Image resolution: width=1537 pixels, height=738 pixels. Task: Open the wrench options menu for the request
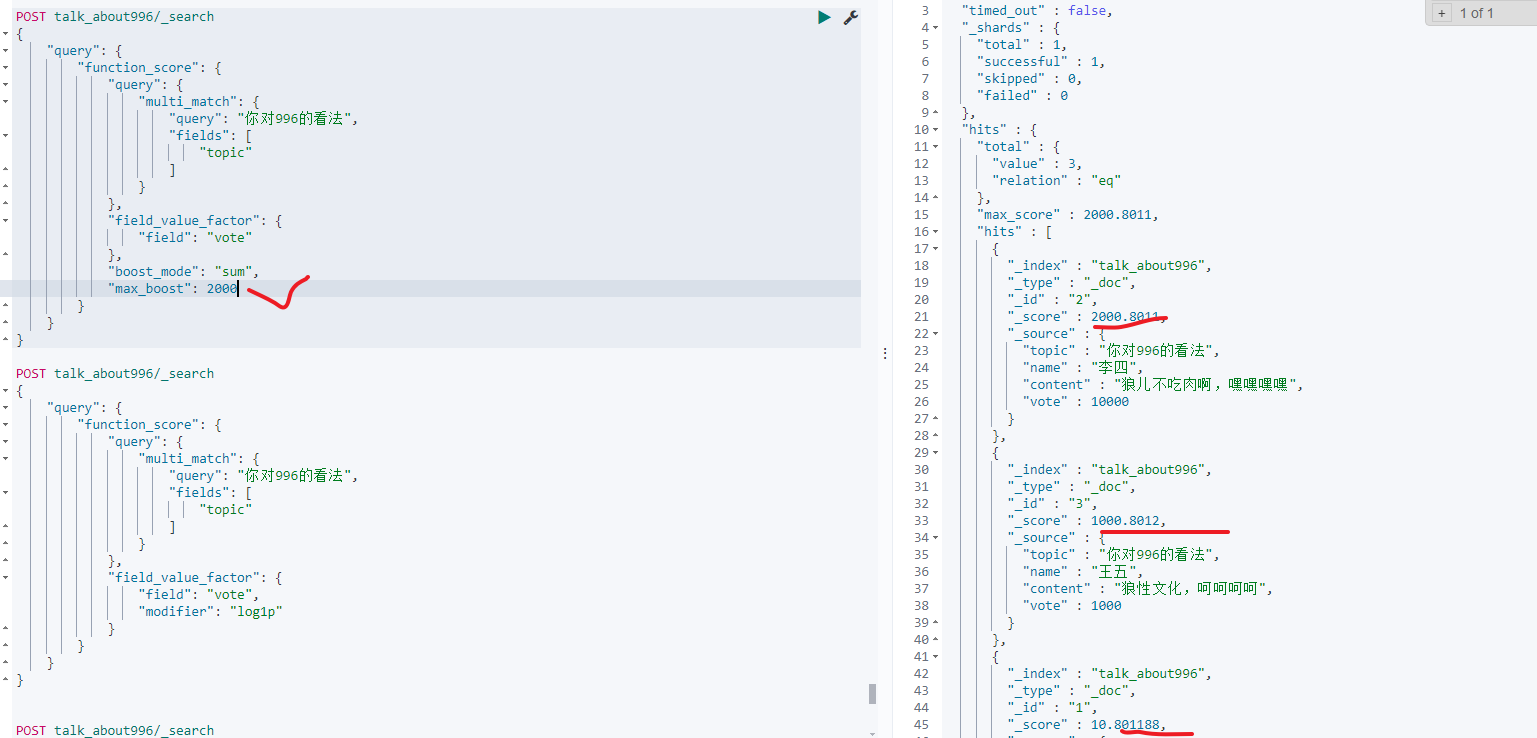pos(851,17)
